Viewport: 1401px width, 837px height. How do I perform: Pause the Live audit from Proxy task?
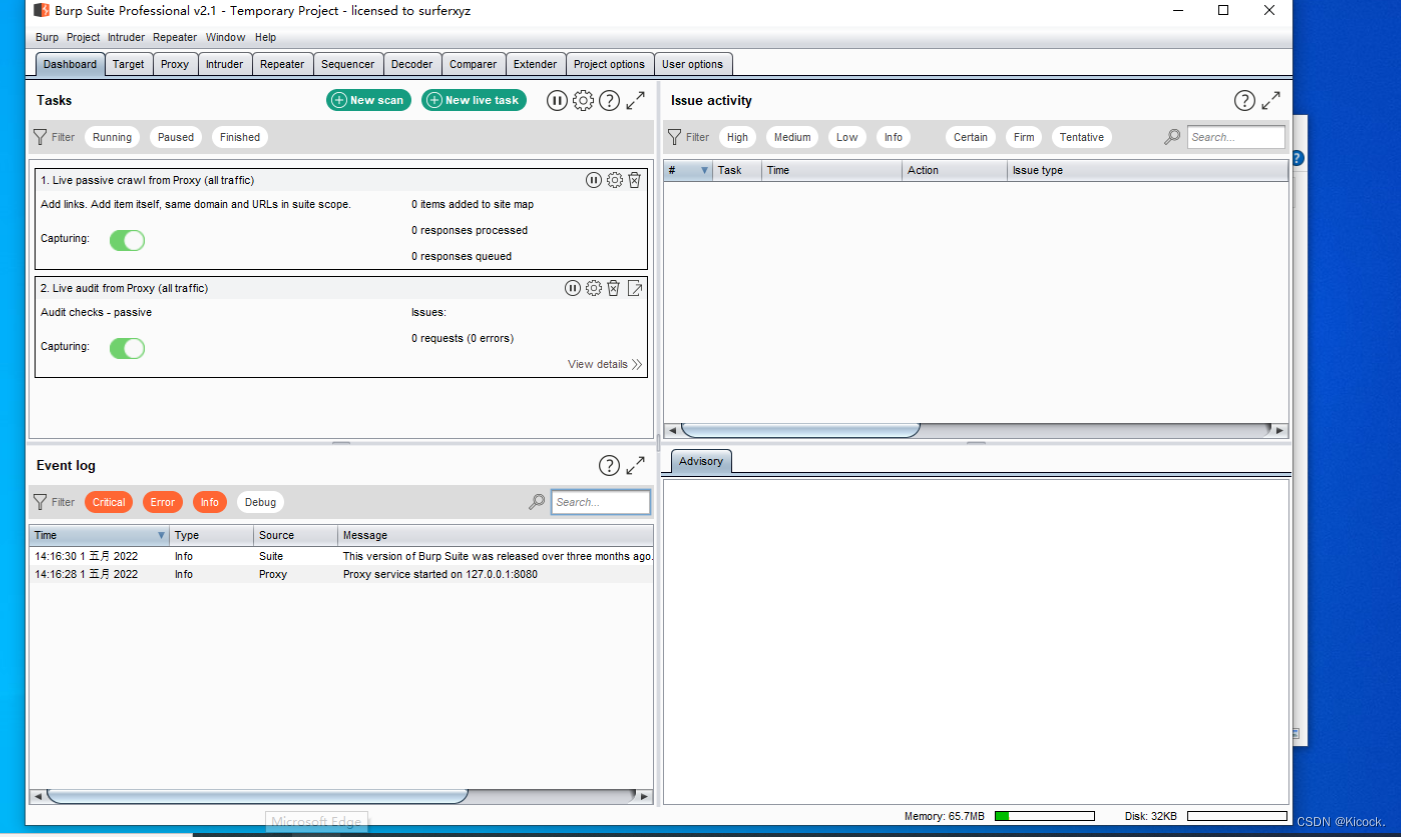pyautogui.click(x=573, y=288)
